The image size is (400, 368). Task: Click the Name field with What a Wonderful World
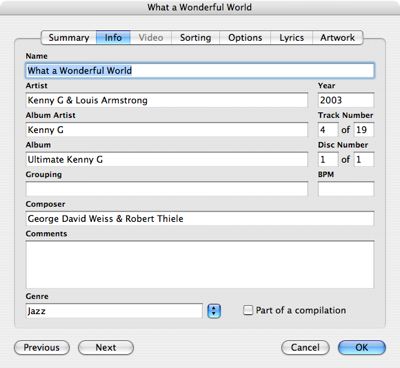click(x=200, y=71)
